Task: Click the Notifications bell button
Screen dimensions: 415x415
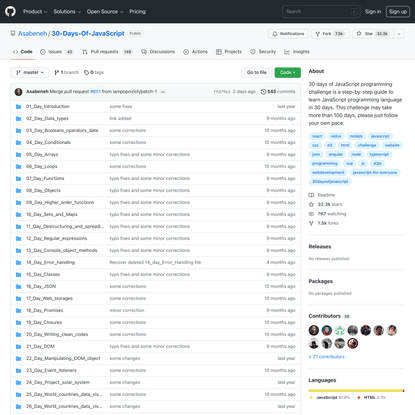Action: point(288,34)
